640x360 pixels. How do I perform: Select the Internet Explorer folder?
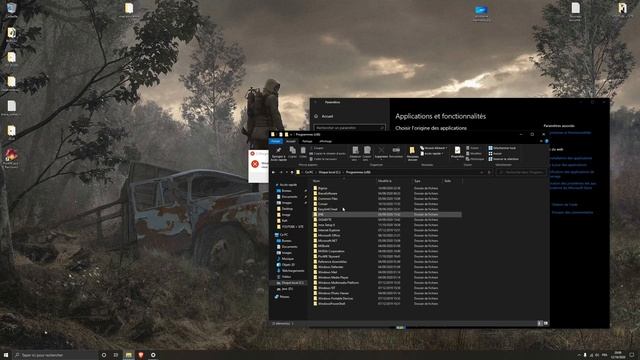(329, 230)
